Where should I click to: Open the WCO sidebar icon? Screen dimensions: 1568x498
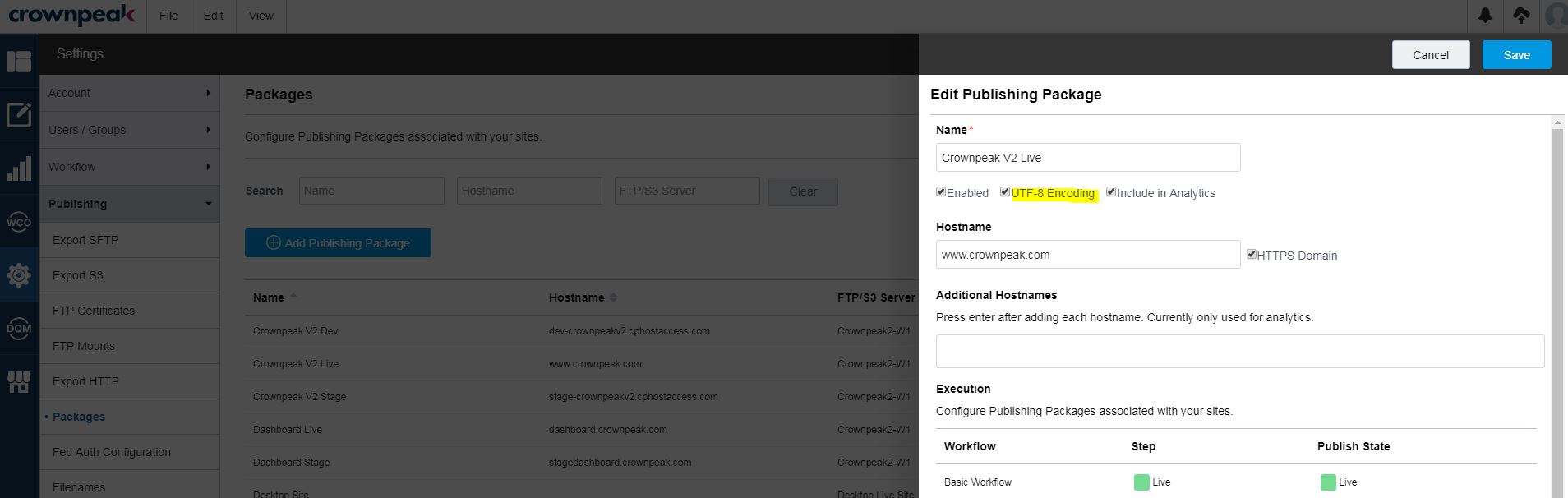19,222
